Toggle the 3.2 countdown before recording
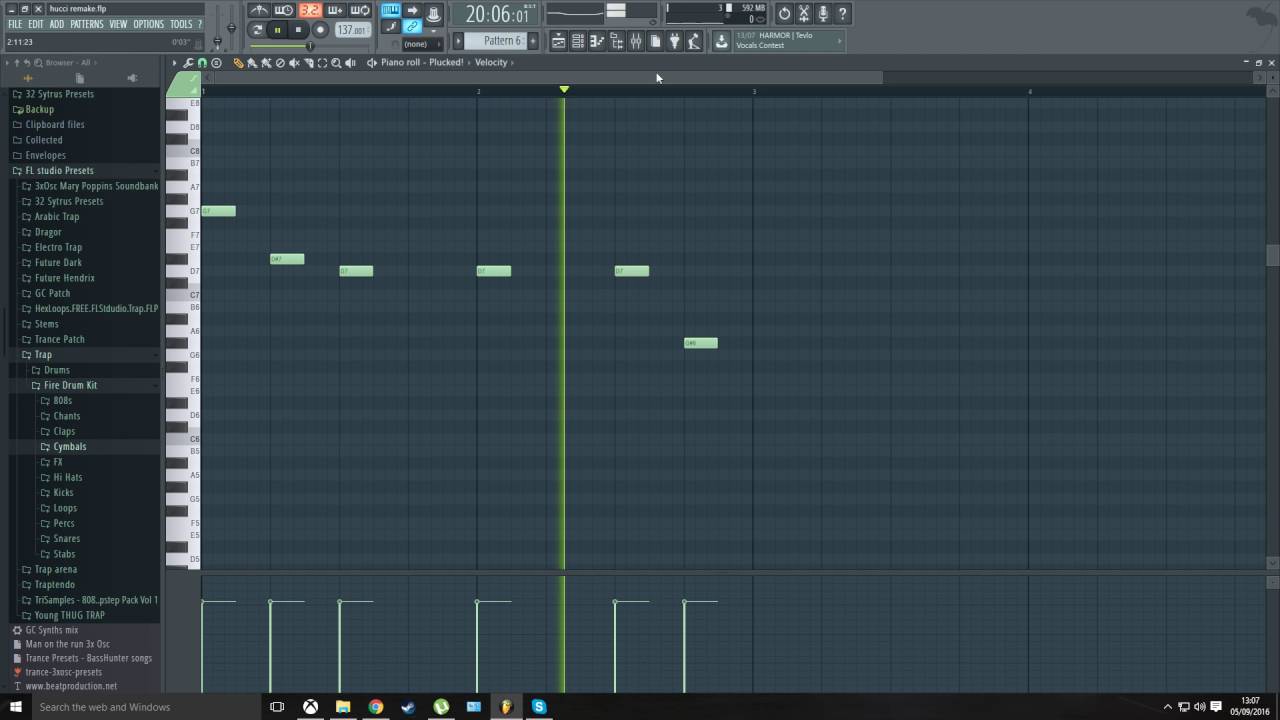This screenshot has width=1280, height=720. (x=310, y=11)
